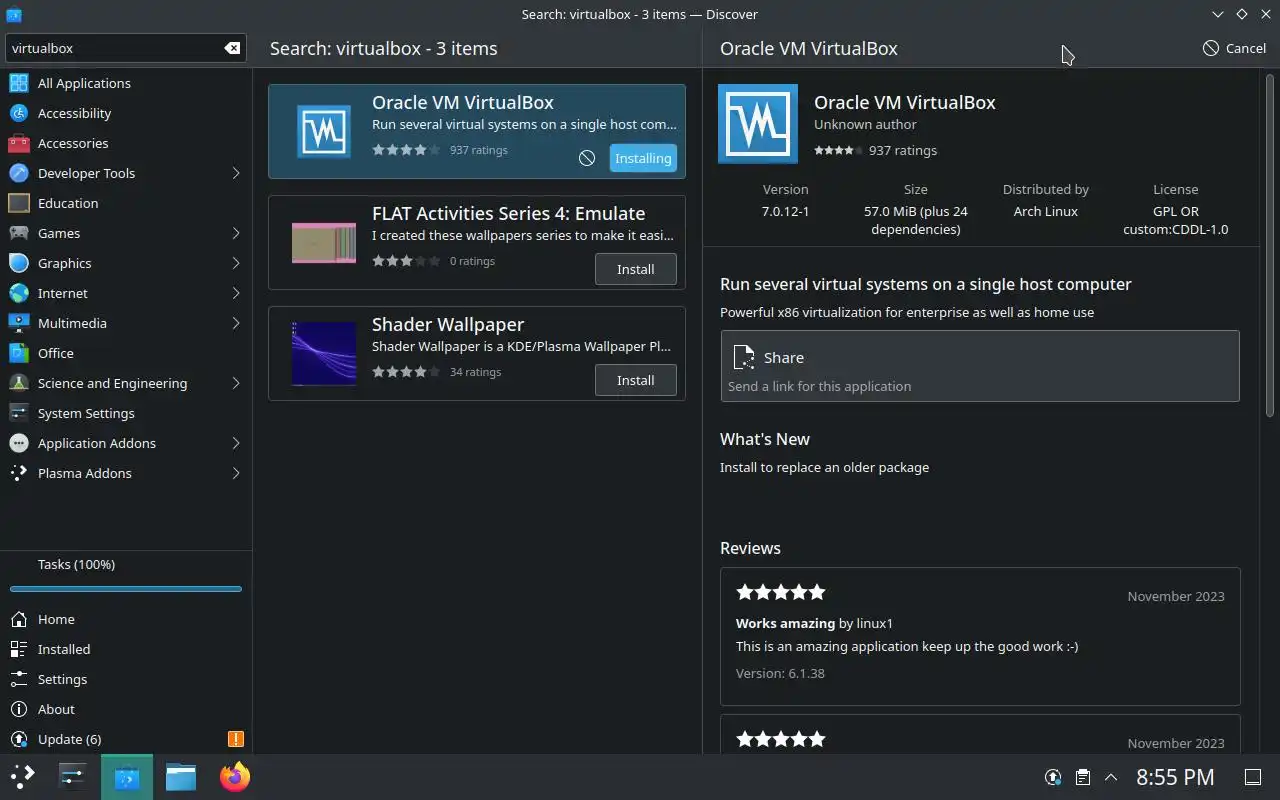The width and height of the screenshot is (1280, 800).
Task: Open the Home page
Action: pyautogui.click(x=126, y=619)
